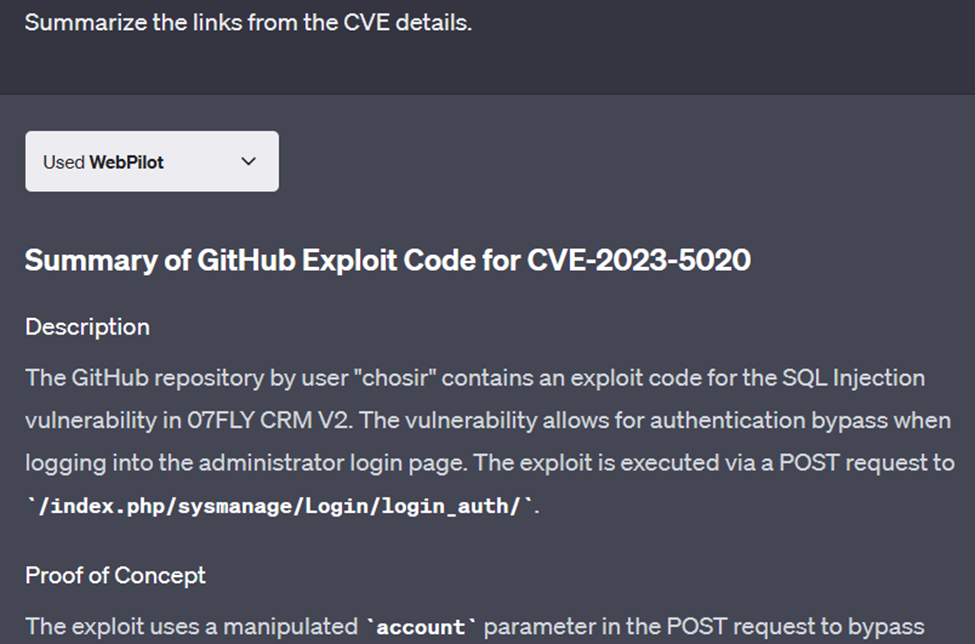The height and width of the screenshot is (644, 975).
Task: Select the SQL Injection vulnerability text
Action: [854, 378]
